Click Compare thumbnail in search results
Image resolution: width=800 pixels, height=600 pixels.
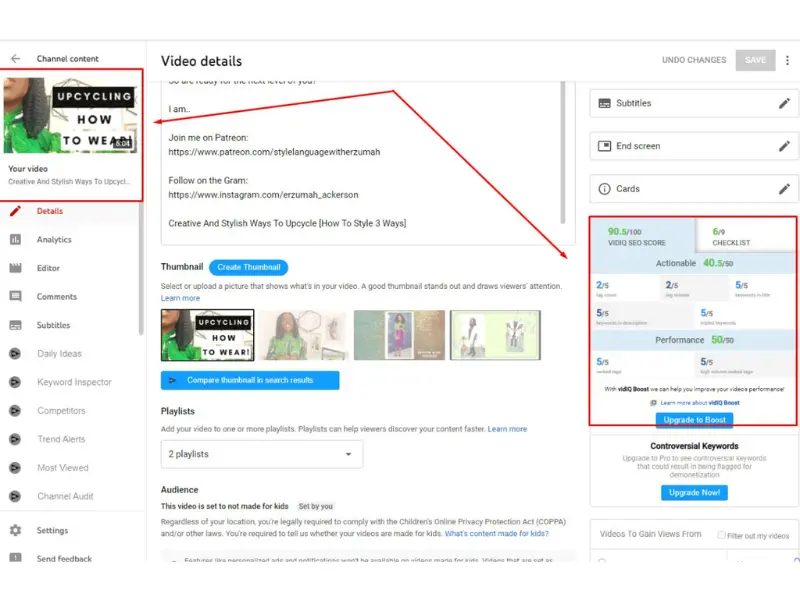[x=250, y=381]
